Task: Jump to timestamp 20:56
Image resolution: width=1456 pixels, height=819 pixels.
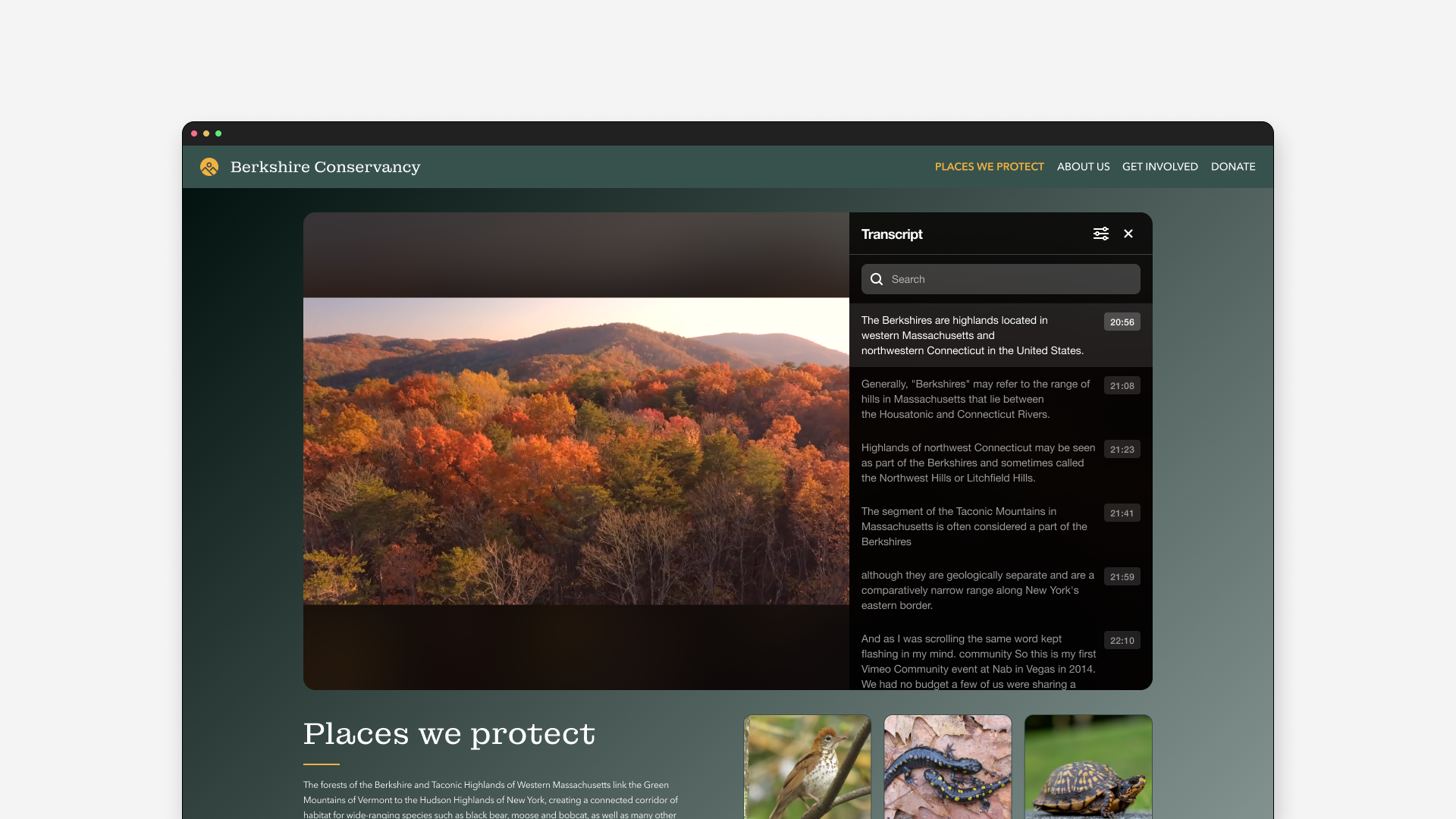Action: pyautogui.click(x=1122, y=322)
